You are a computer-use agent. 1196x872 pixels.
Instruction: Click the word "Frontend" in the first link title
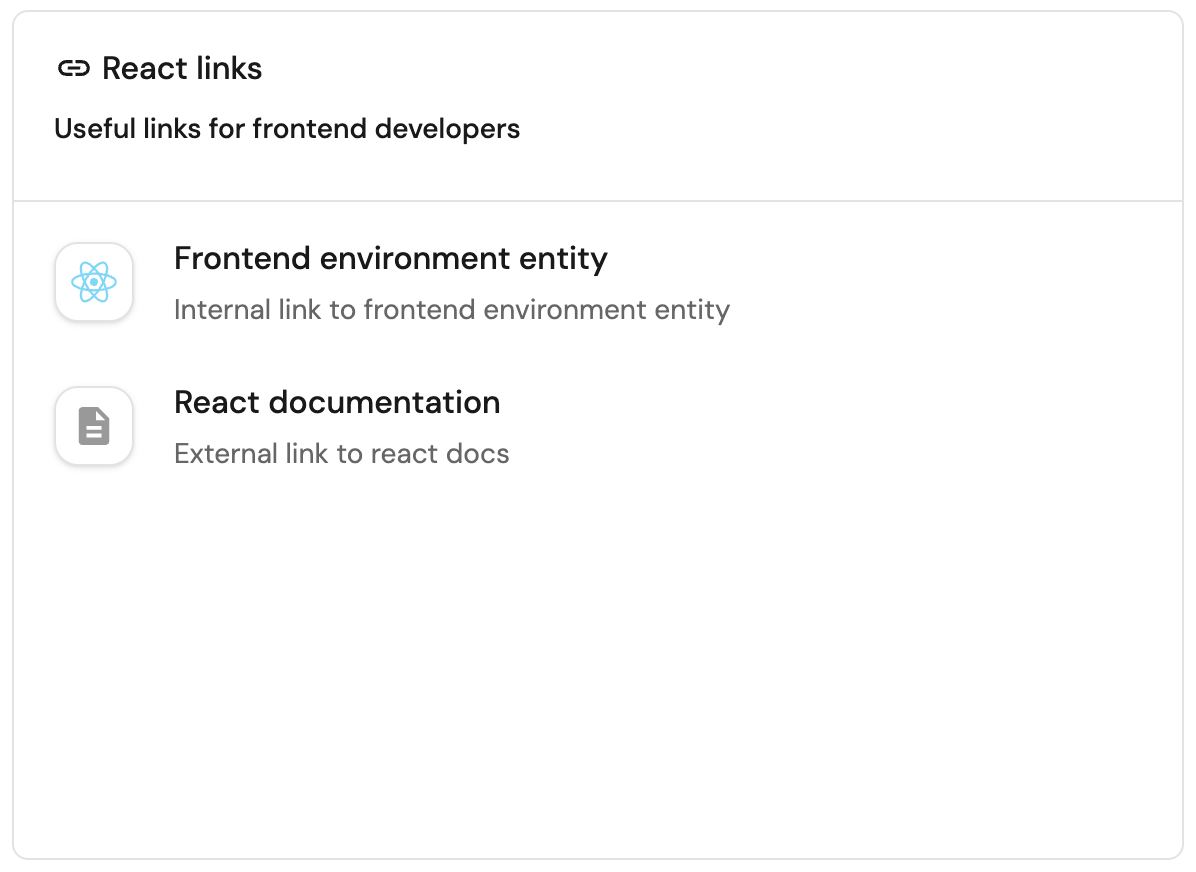243,259
